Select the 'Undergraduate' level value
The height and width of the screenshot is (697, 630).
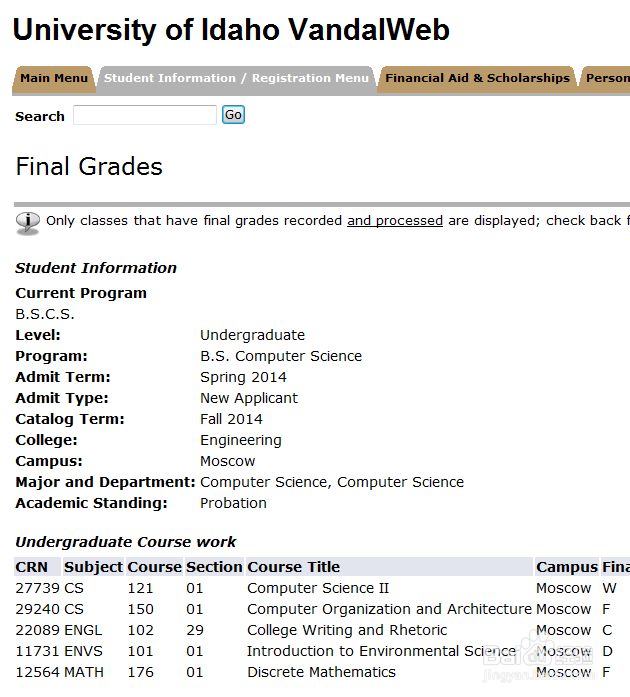pyautogui.click(x=253, y=335)
